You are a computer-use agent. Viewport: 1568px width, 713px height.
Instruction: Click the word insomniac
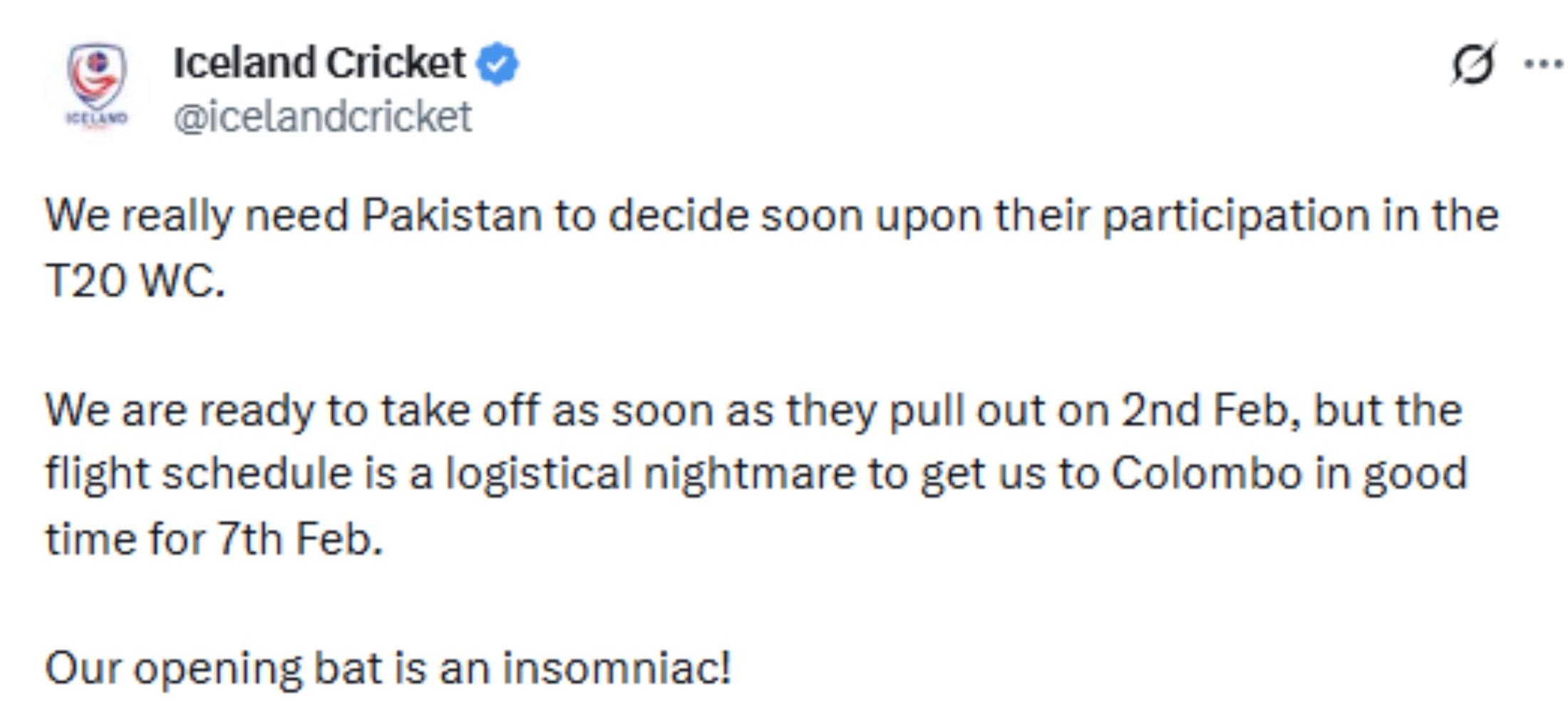(616, 669)
